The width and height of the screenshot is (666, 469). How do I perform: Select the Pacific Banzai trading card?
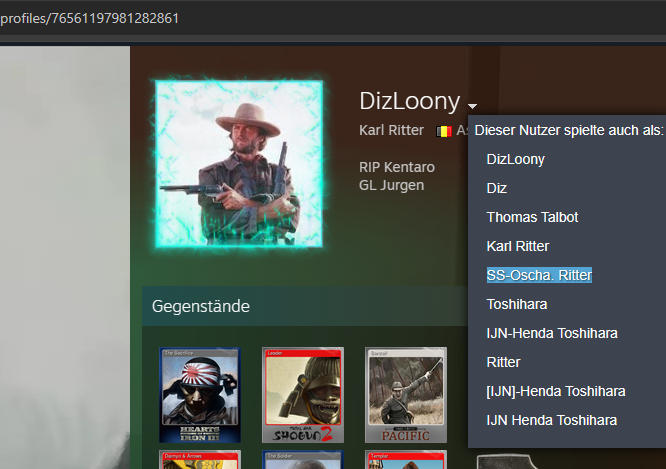[405, 395]
